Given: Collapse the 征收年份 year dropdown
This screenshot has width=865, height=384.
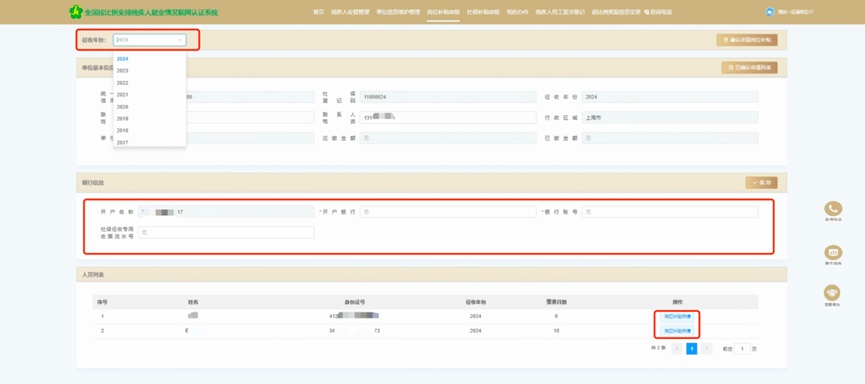Looking at the screenshot, I should click(149, 40).
